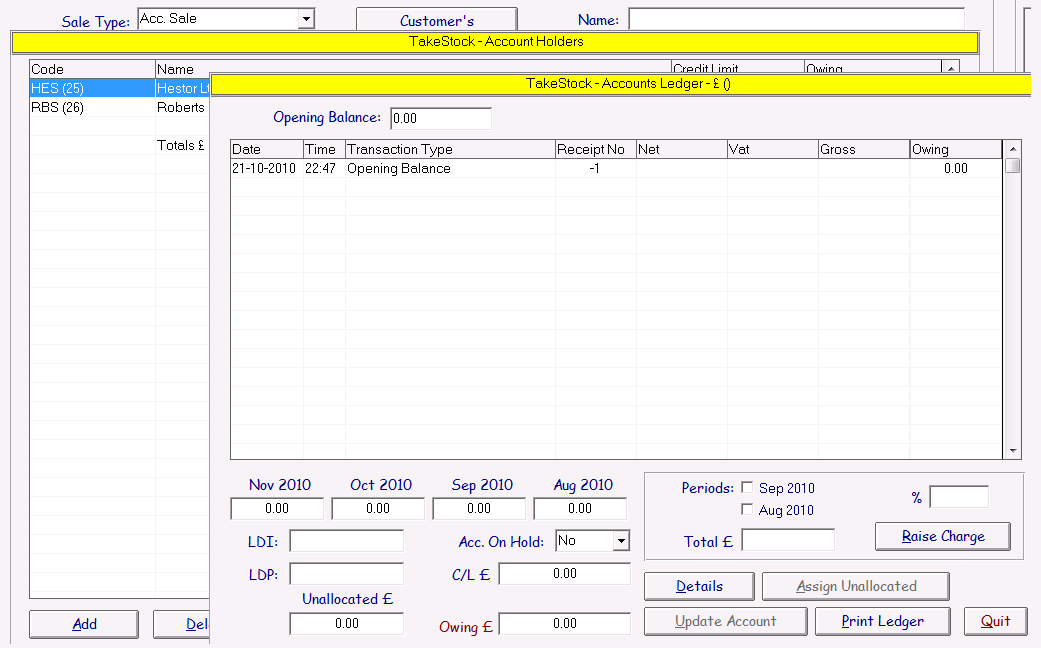Click the LDI input field
This screenshot has height=648, width=1041.
click(347, 541)
